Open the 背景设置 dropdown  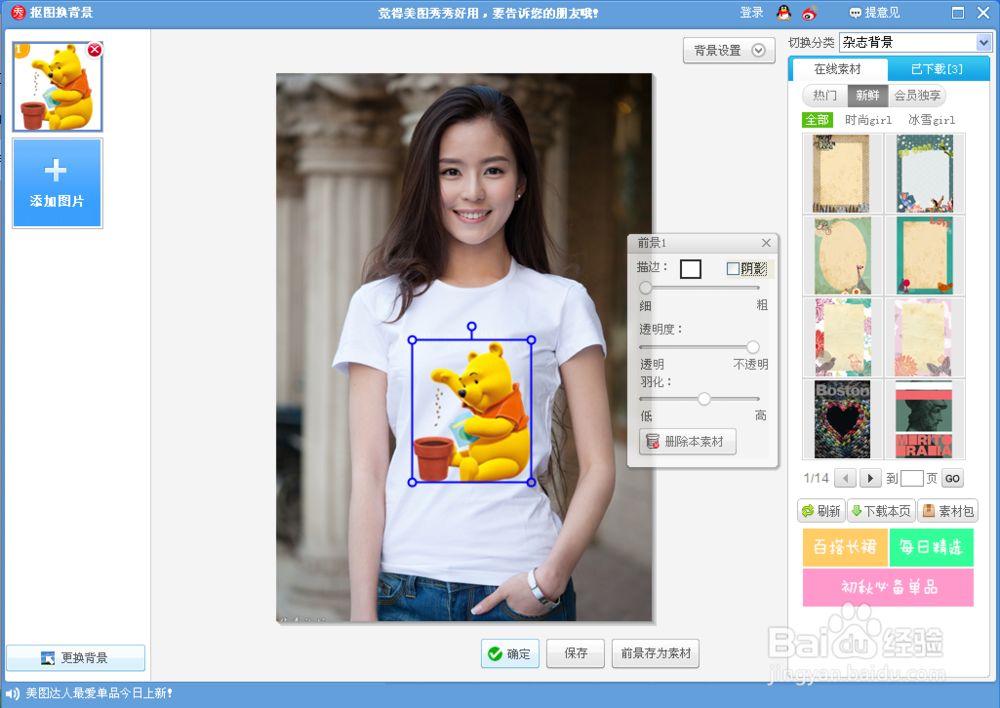729,50
